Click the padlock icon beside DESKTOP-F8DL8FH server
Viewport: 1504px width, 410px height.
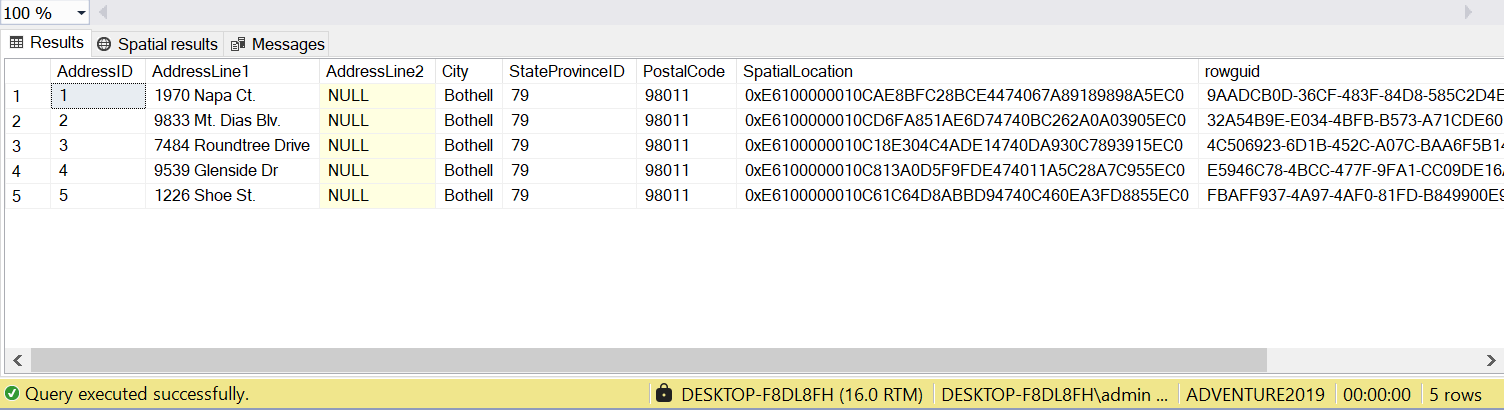click(663, 394)
